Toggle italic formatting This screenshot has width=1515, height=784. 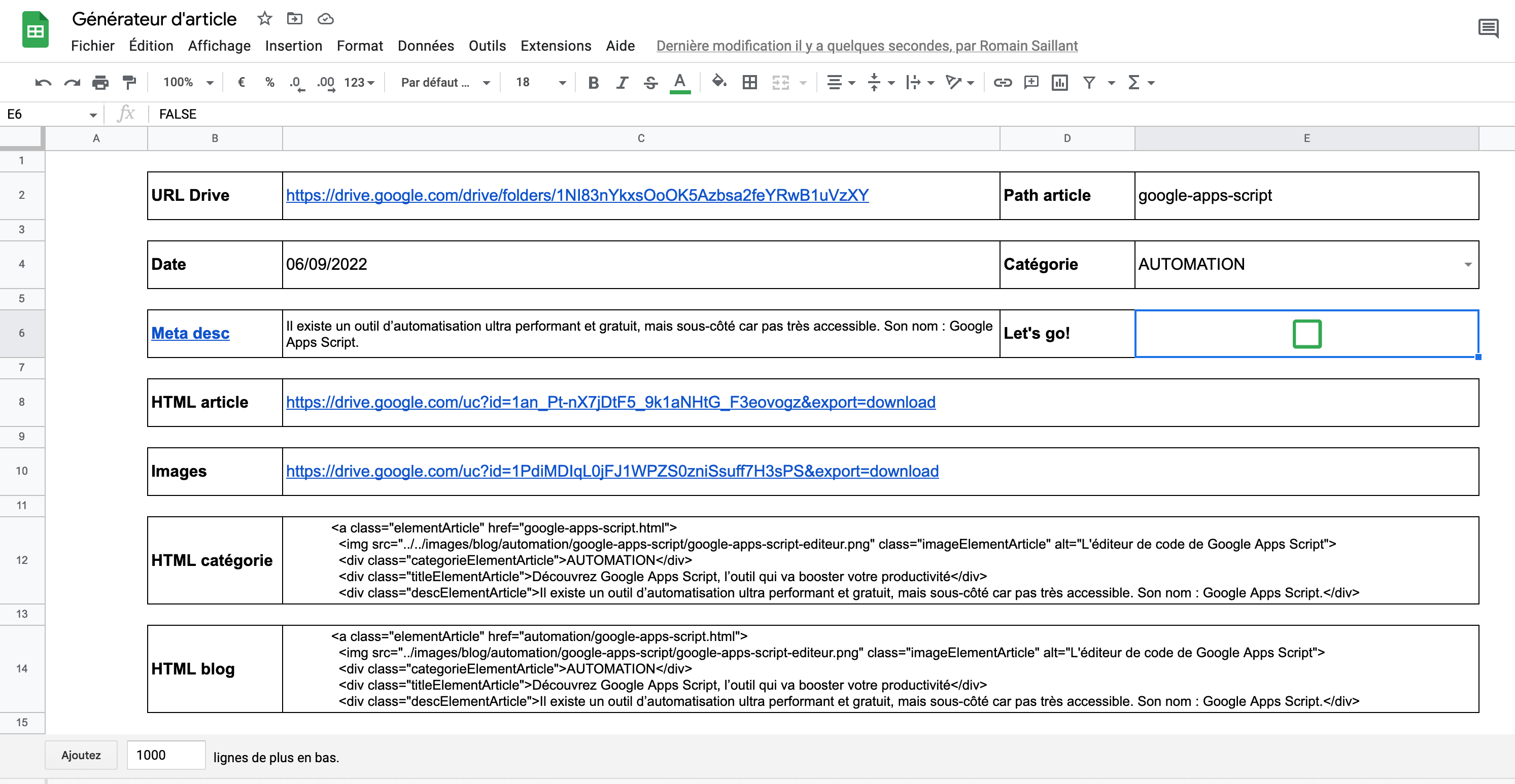pos(622,83)
